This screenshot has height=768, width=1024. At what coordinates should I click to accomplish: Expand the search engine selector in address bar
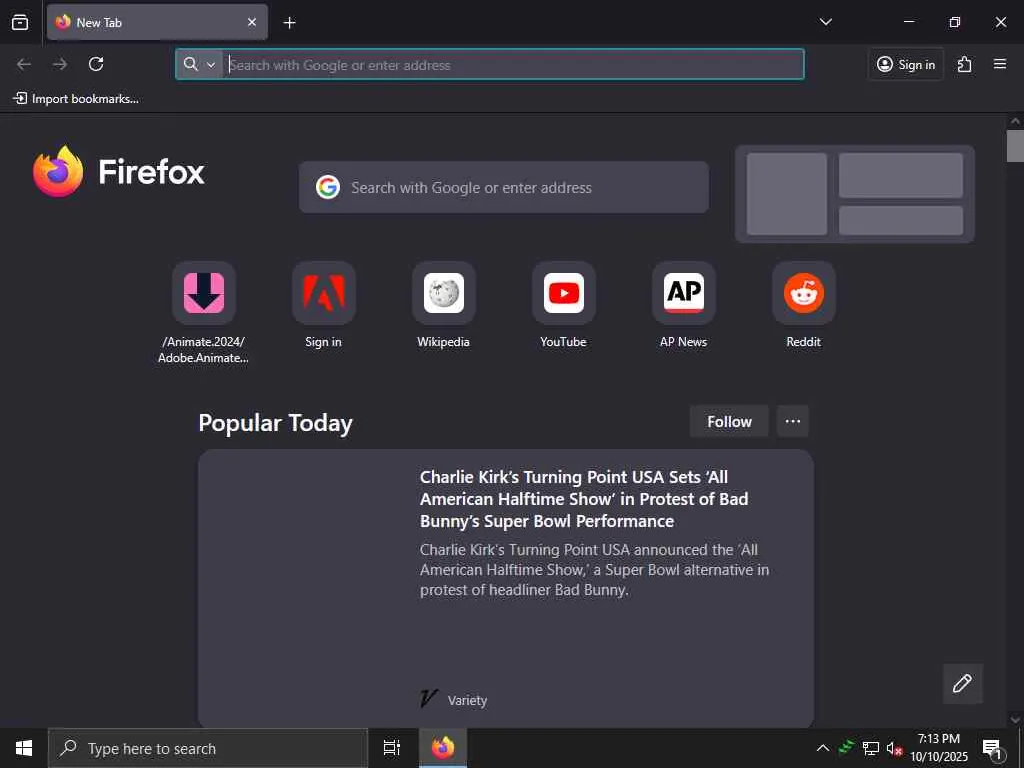199,64
